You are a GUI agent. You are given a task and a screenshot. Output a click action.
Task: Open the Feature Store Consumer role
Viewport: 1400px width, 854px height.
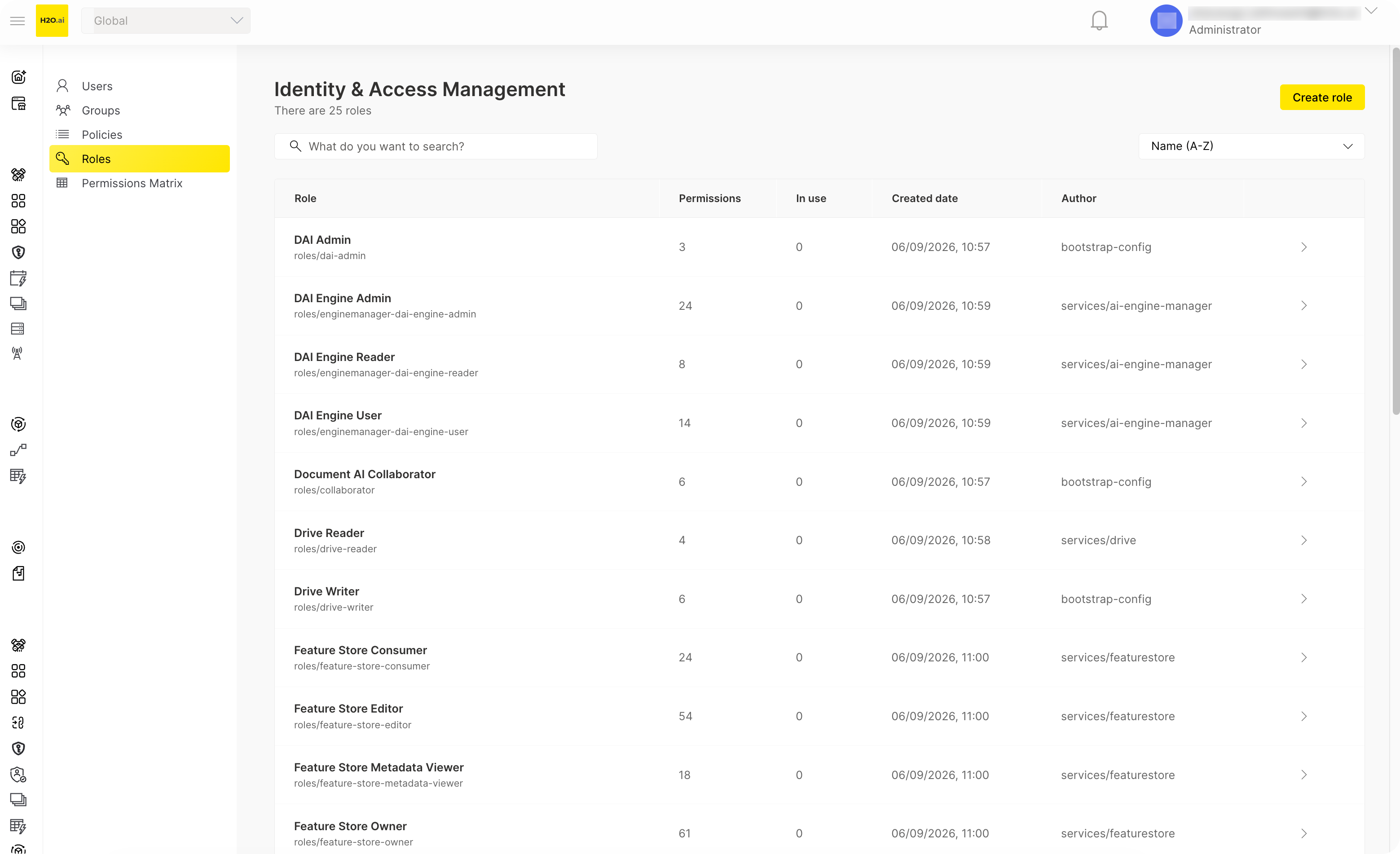point(819,657)
